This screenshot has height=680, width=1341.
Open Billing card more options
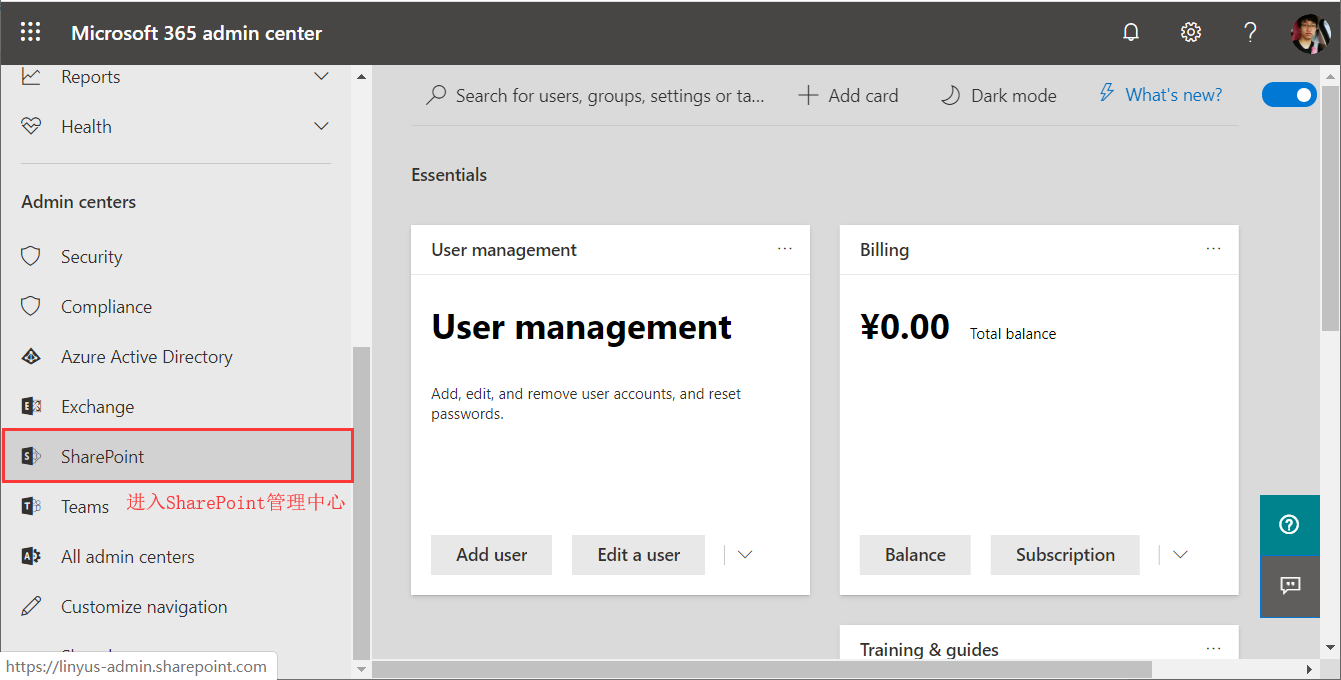pos(1214,249)
